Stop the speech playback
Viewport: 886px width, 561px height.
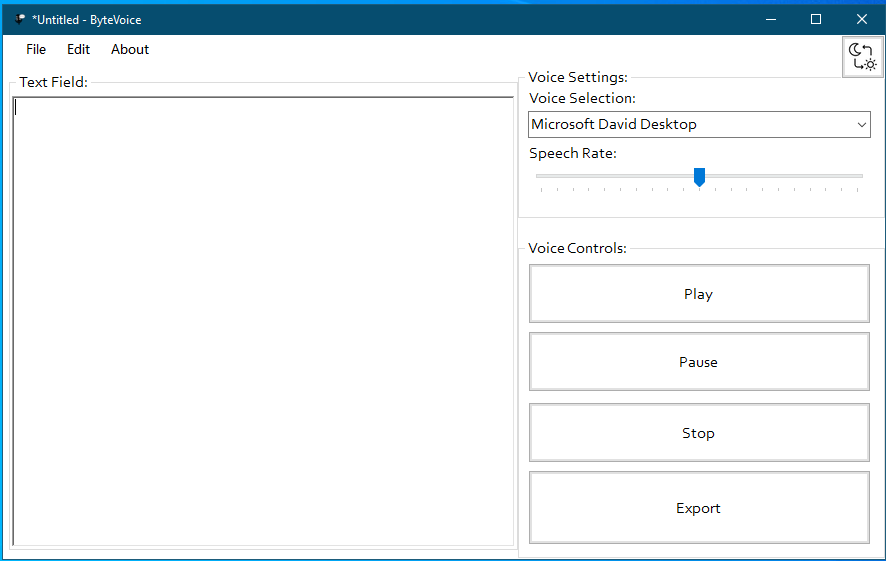point(699,433)
